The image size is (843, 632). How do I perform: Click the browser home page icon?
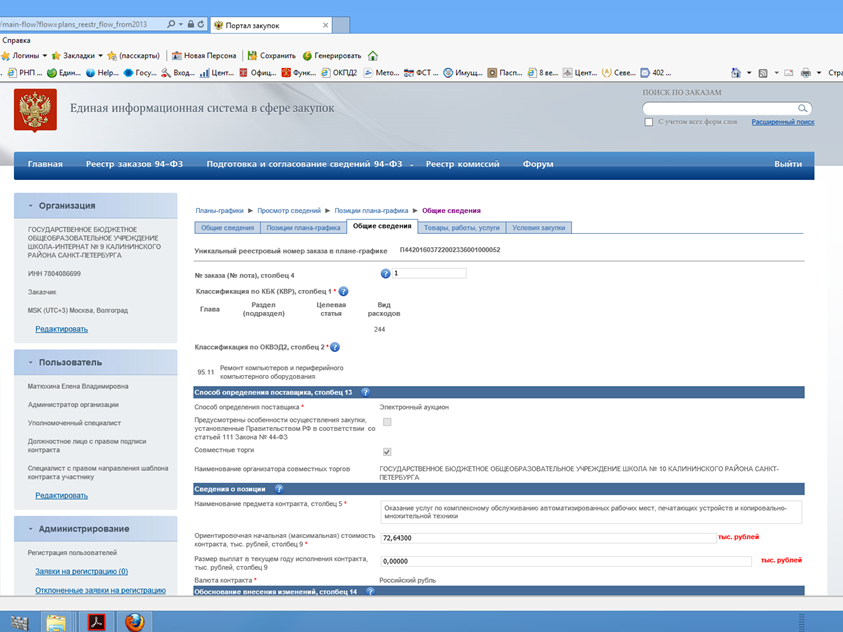point(735,73)
